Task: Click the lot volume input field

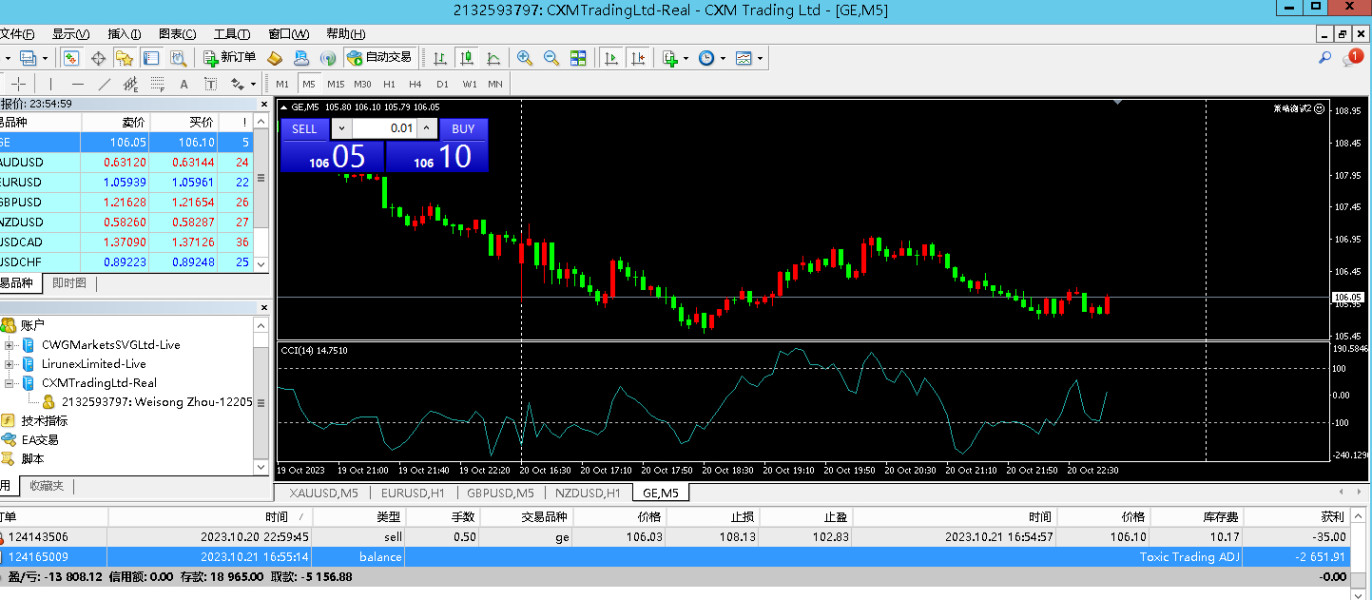Action: point(384,129)
